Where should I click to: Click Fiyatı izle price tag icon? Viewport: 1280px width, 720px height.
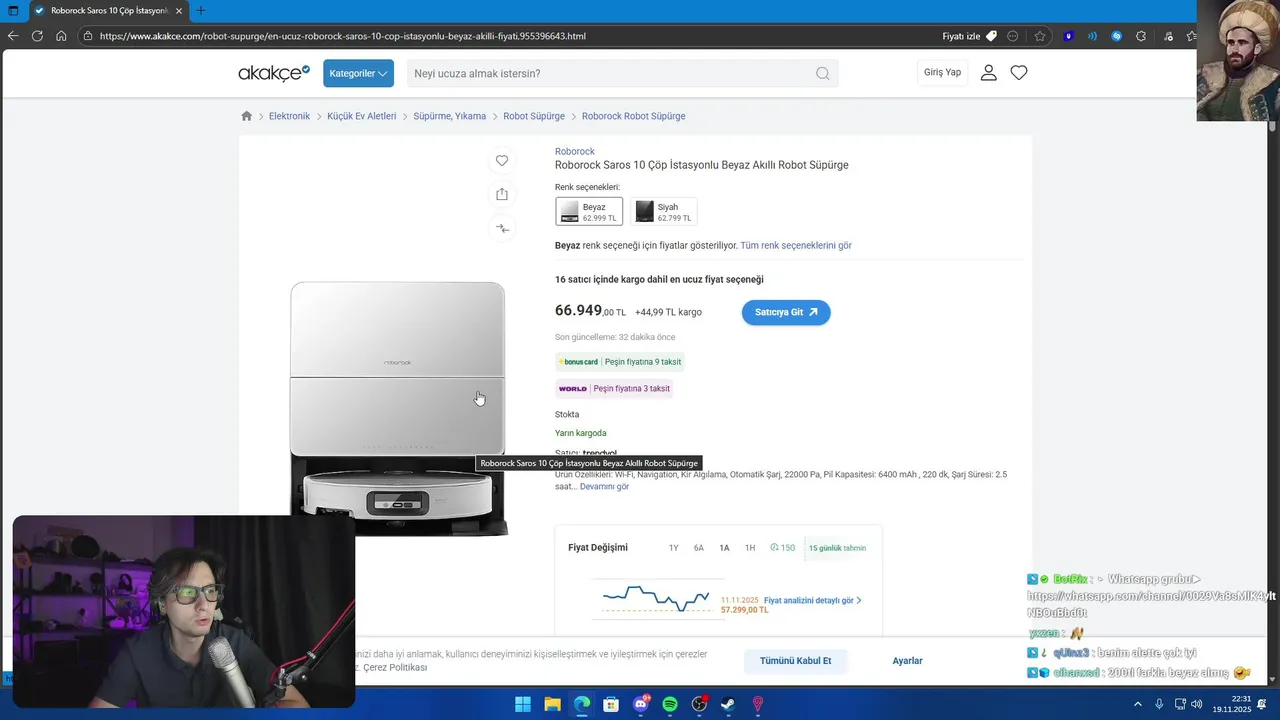[x=991, y=36]
